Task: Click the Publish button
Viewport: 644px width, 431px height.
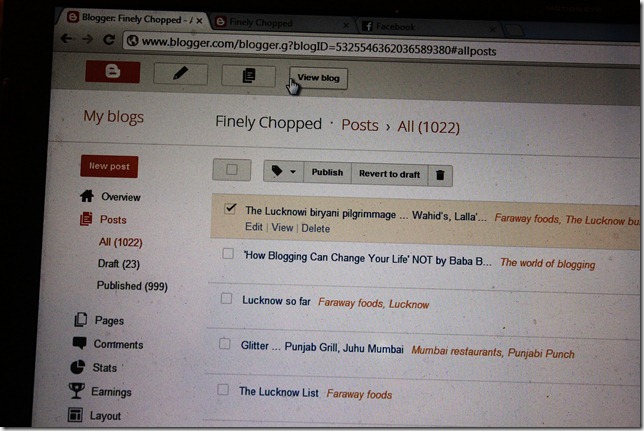Action: [327, 172]
